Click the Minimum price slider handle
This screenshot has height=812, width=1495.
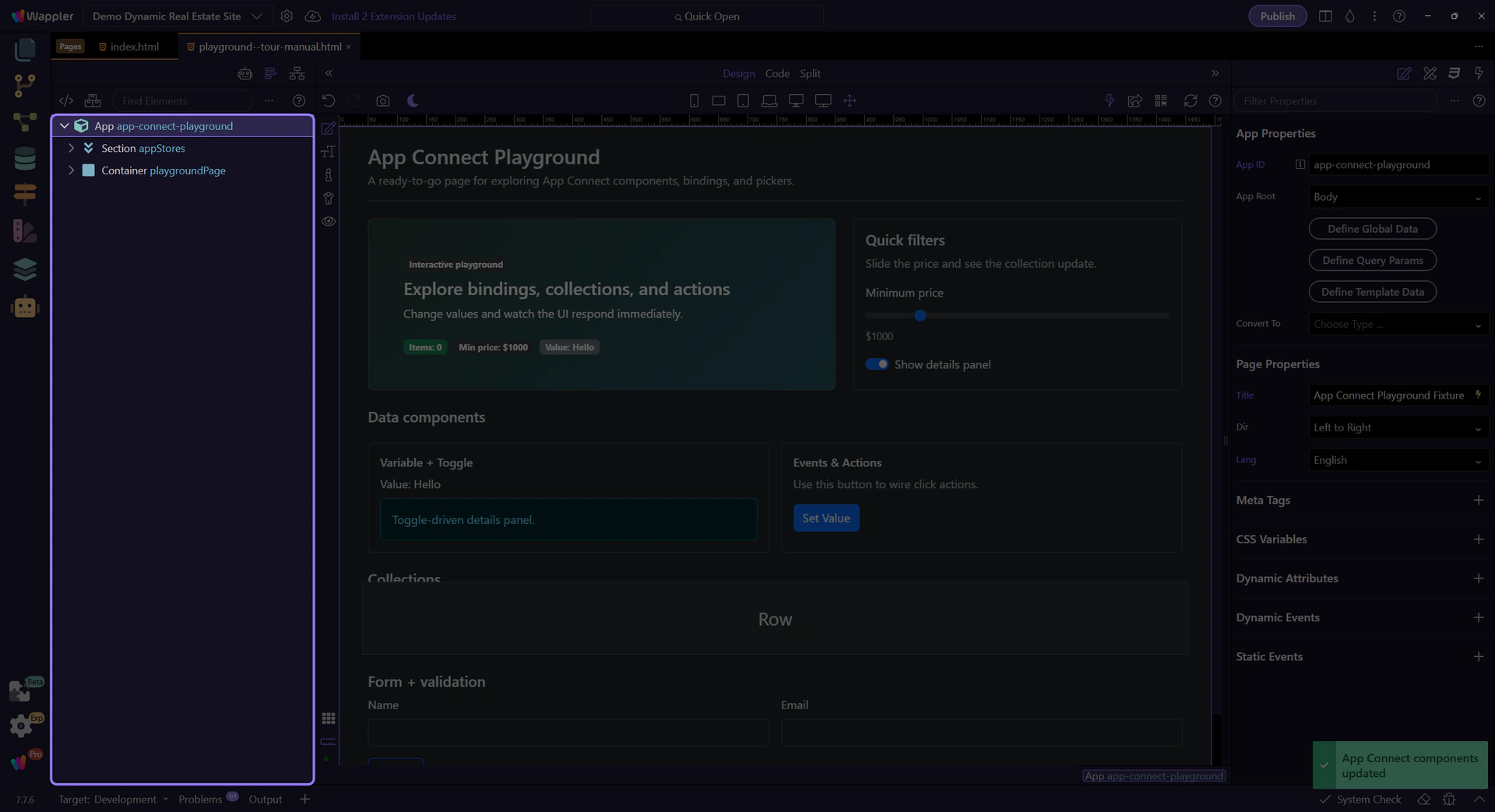click(920, 315)
